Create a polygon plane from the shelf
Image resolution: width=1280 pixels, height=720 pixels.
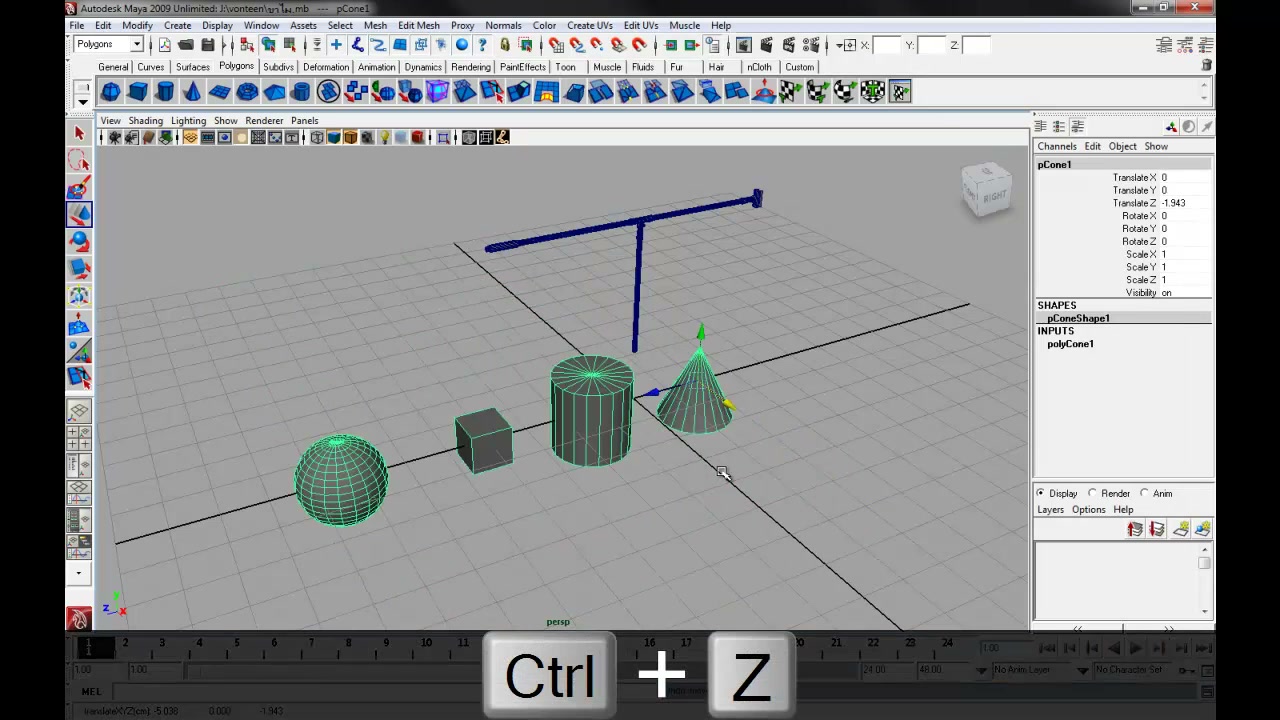220,92
